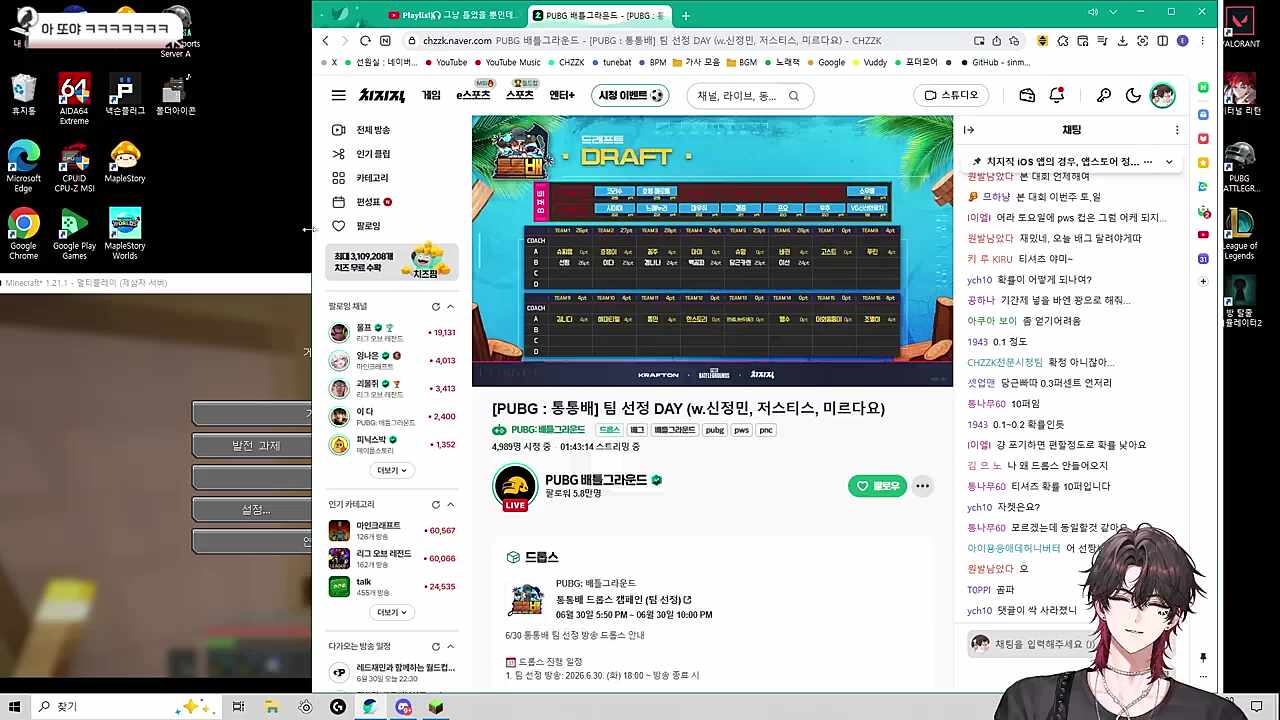
Task: Click the live stream video player
Action: (x=713, y=250)
